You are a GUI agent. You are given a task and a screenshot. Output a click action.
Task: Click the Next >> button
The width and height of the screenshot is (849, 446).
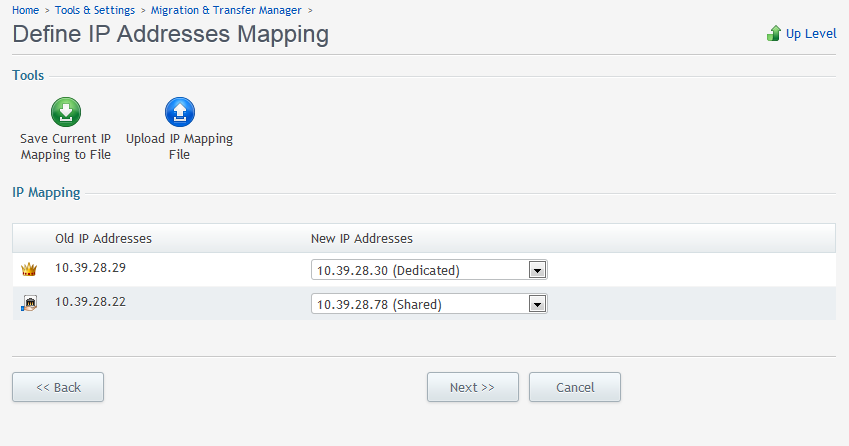(473, 387)
